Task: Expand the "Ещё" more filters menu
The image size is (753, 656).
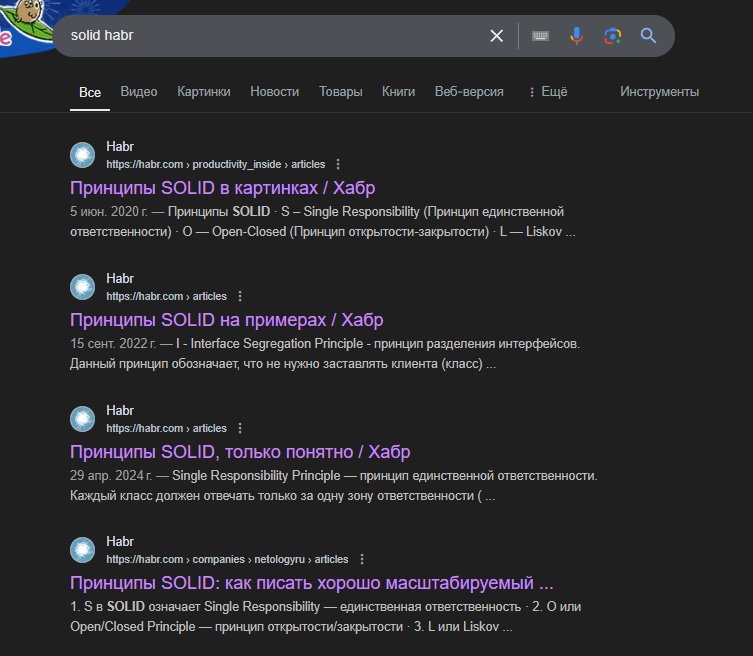Action: tap(547, 91)
